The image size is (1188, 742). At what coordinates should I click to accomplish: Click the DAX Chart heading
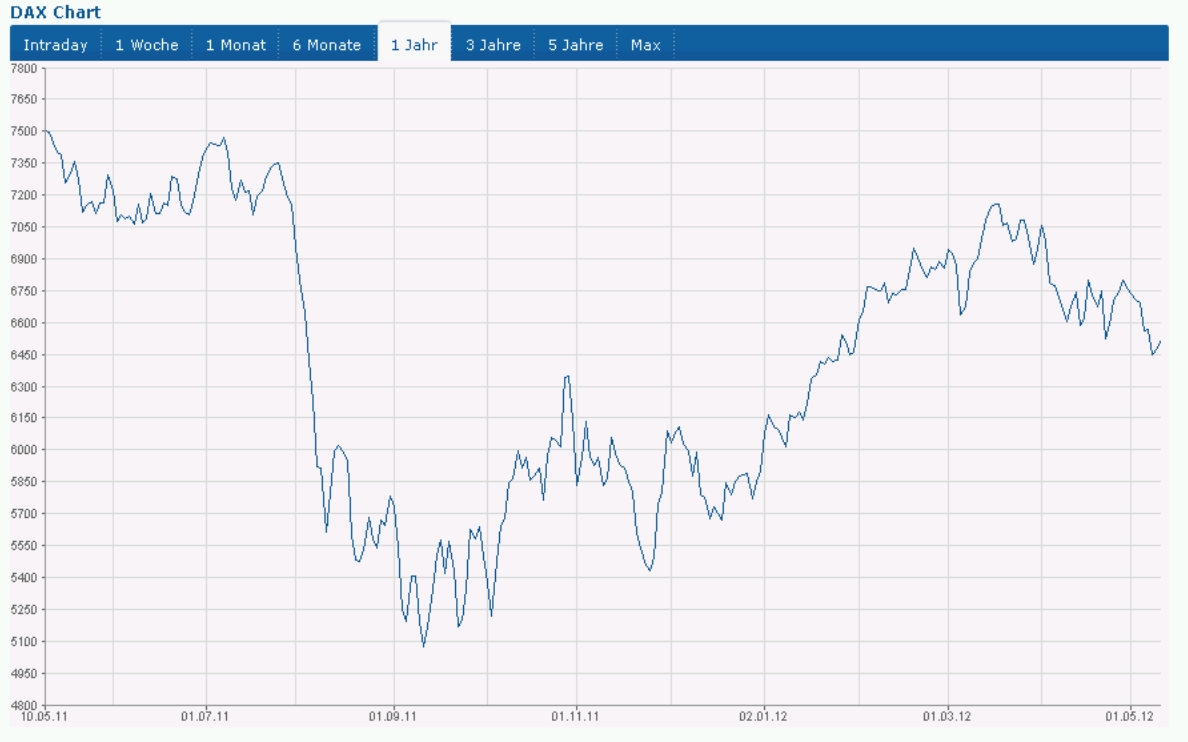point(55,13)
